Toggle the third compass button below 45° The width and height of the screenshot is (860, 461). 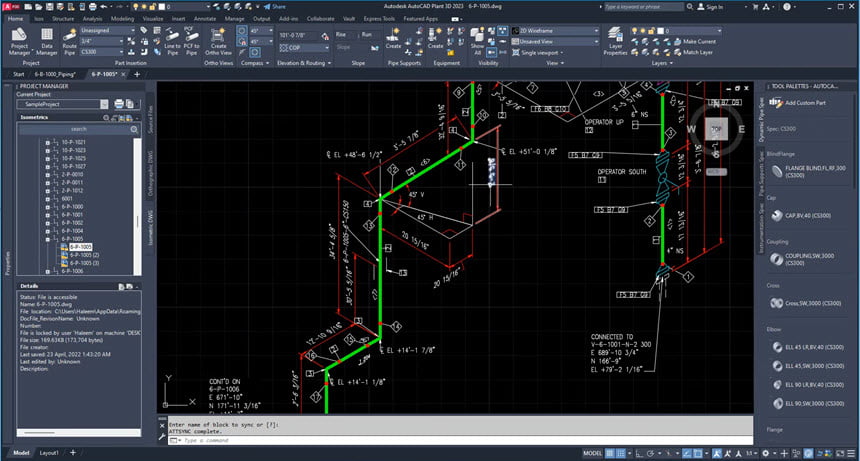[x=255, y=53]
